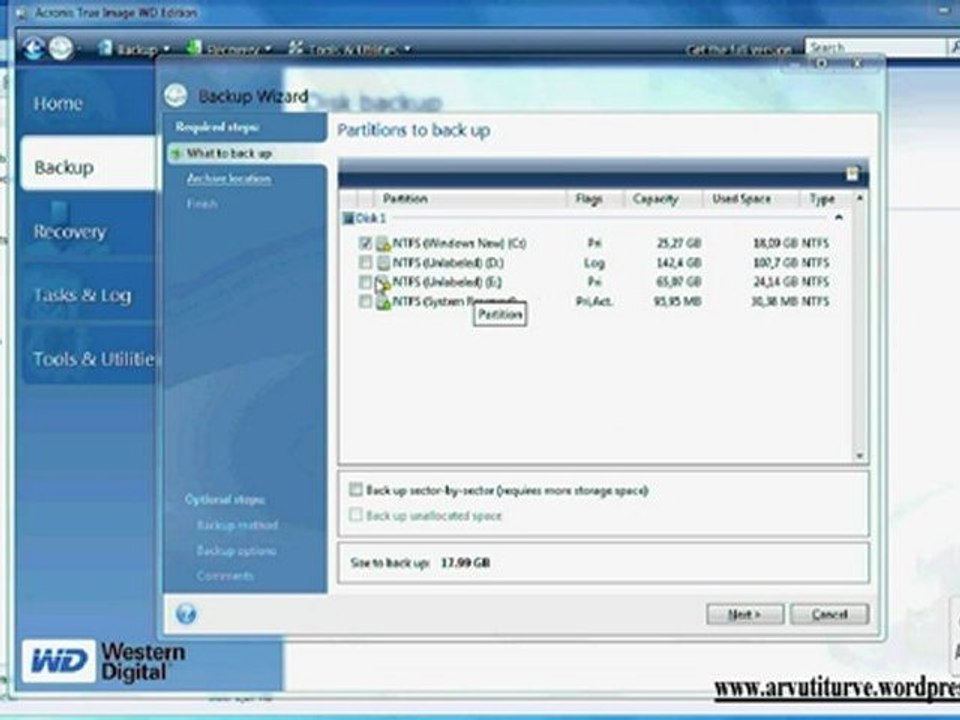
Task: Sort by the Type column header
Action: tap(826, 198)
